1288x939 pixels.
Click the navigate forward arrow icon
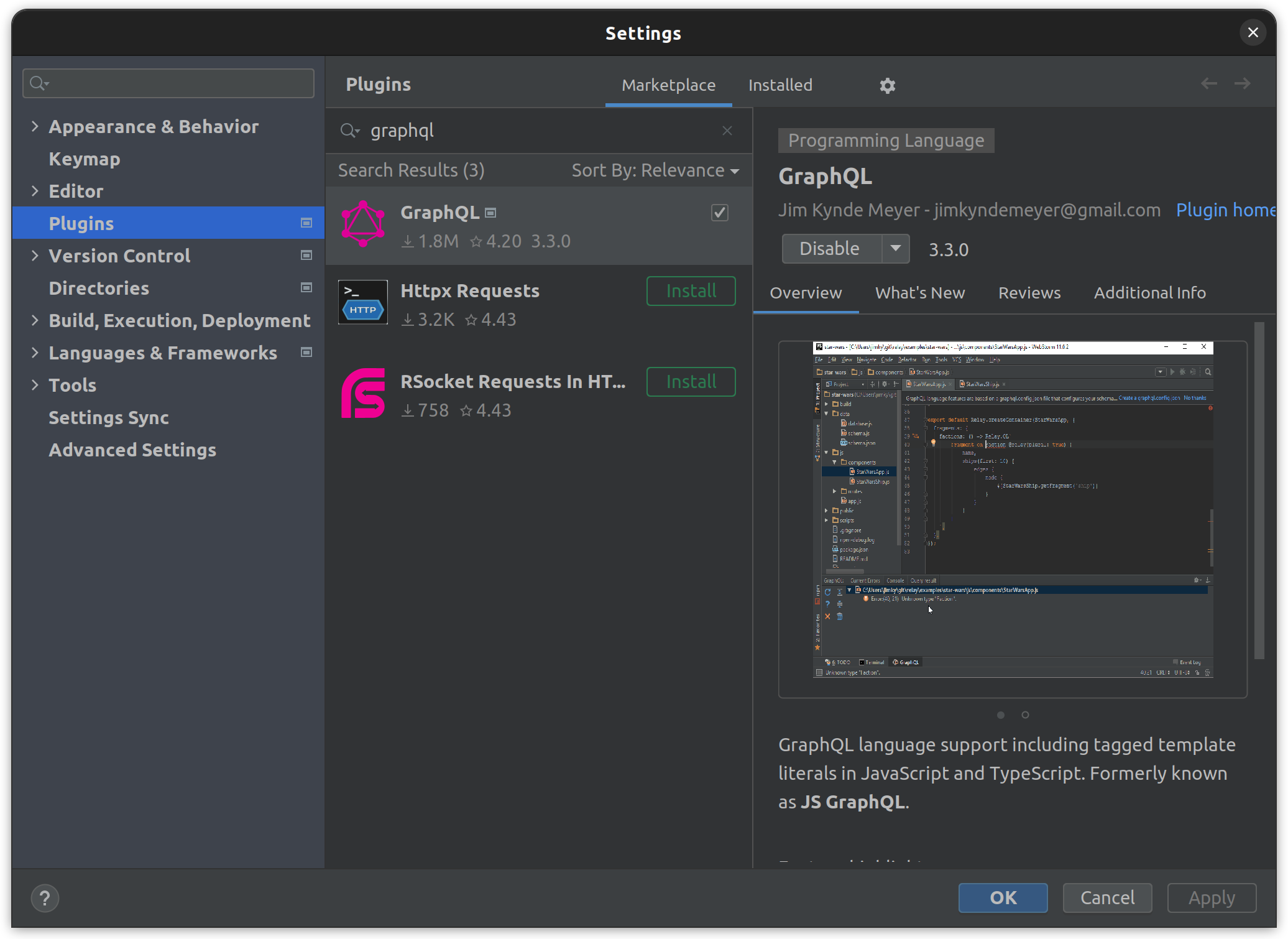(1243, 84)
